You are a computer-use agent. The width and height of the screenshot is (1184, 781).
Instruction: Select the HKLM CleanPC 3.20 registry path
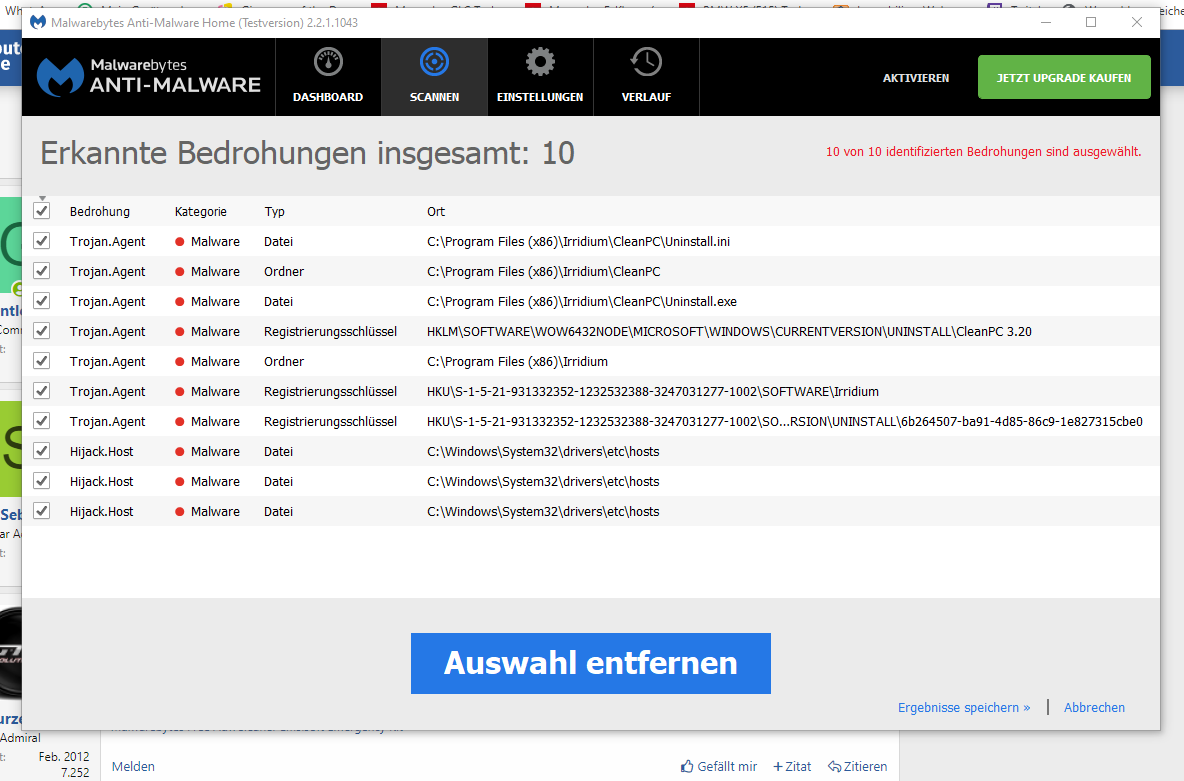pyautogui.click(x=729, y=332)
